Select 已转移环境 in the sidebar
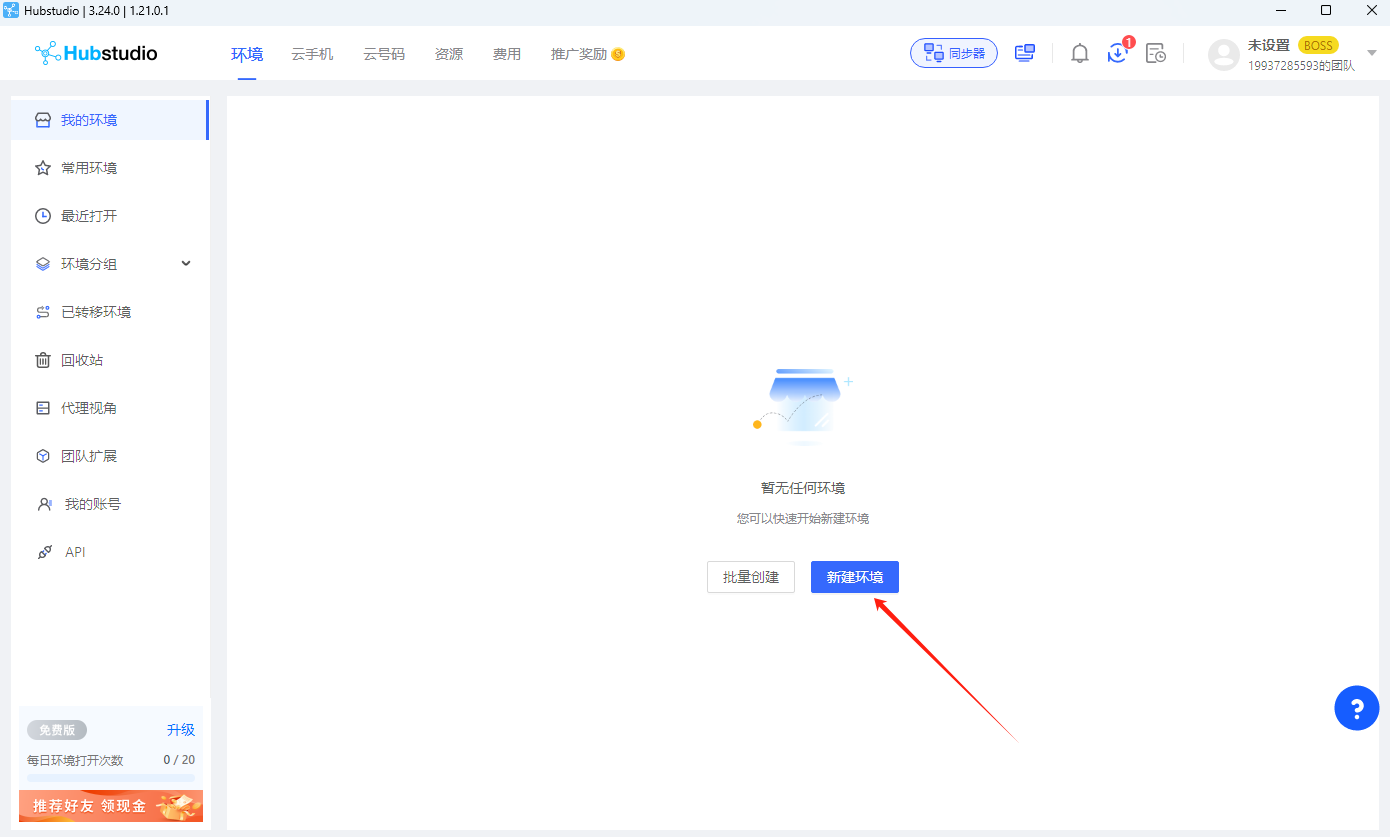 tap(110, 312)
